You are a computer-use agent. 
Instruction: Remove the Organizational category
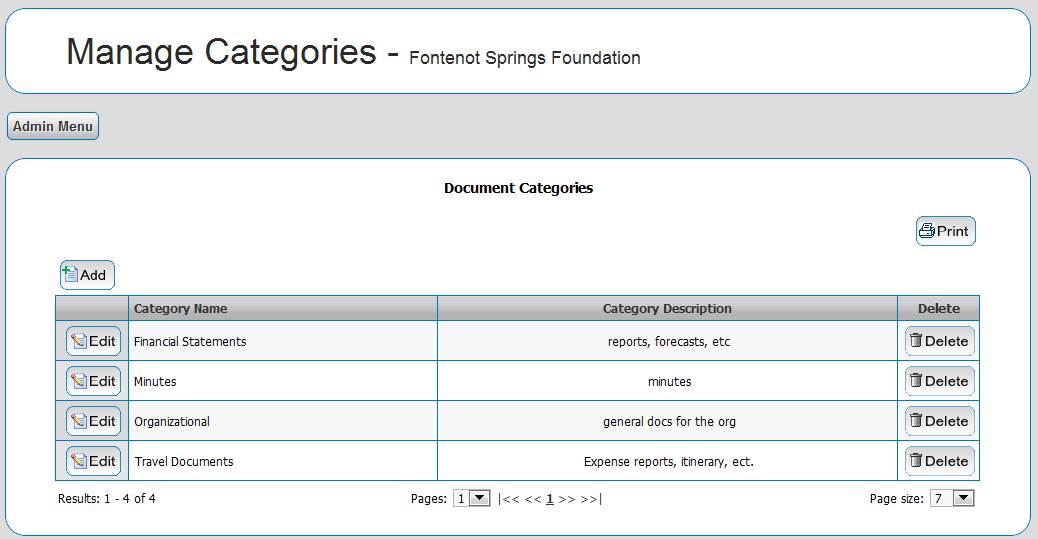click(x=939, y=421)
